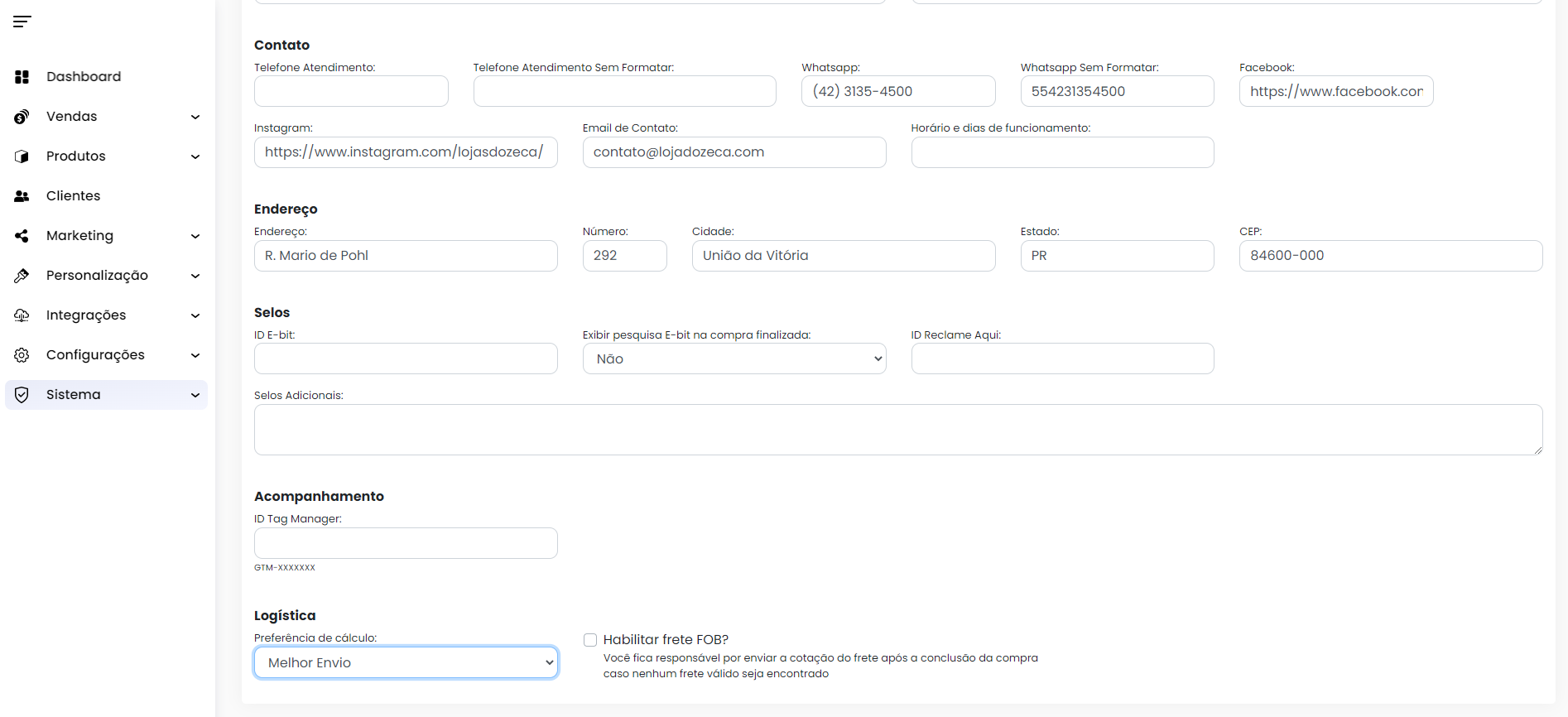Open the Sistema menu label
This screenshot has height=717, width=1568.
[x=74, y=395]
